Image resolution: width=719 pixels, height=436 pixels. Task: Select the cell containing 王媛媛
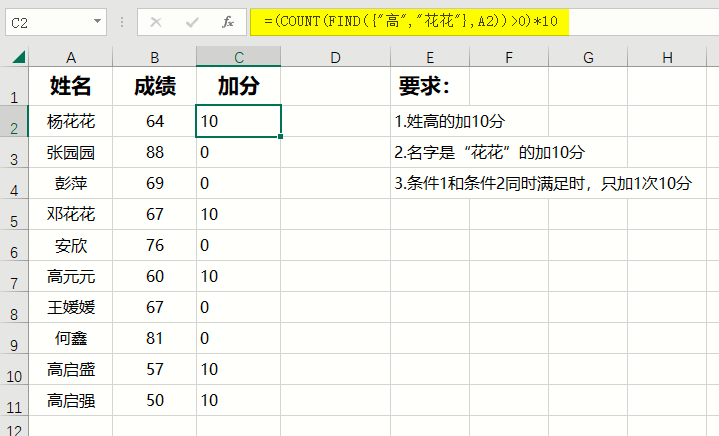(x=71, y=307)
